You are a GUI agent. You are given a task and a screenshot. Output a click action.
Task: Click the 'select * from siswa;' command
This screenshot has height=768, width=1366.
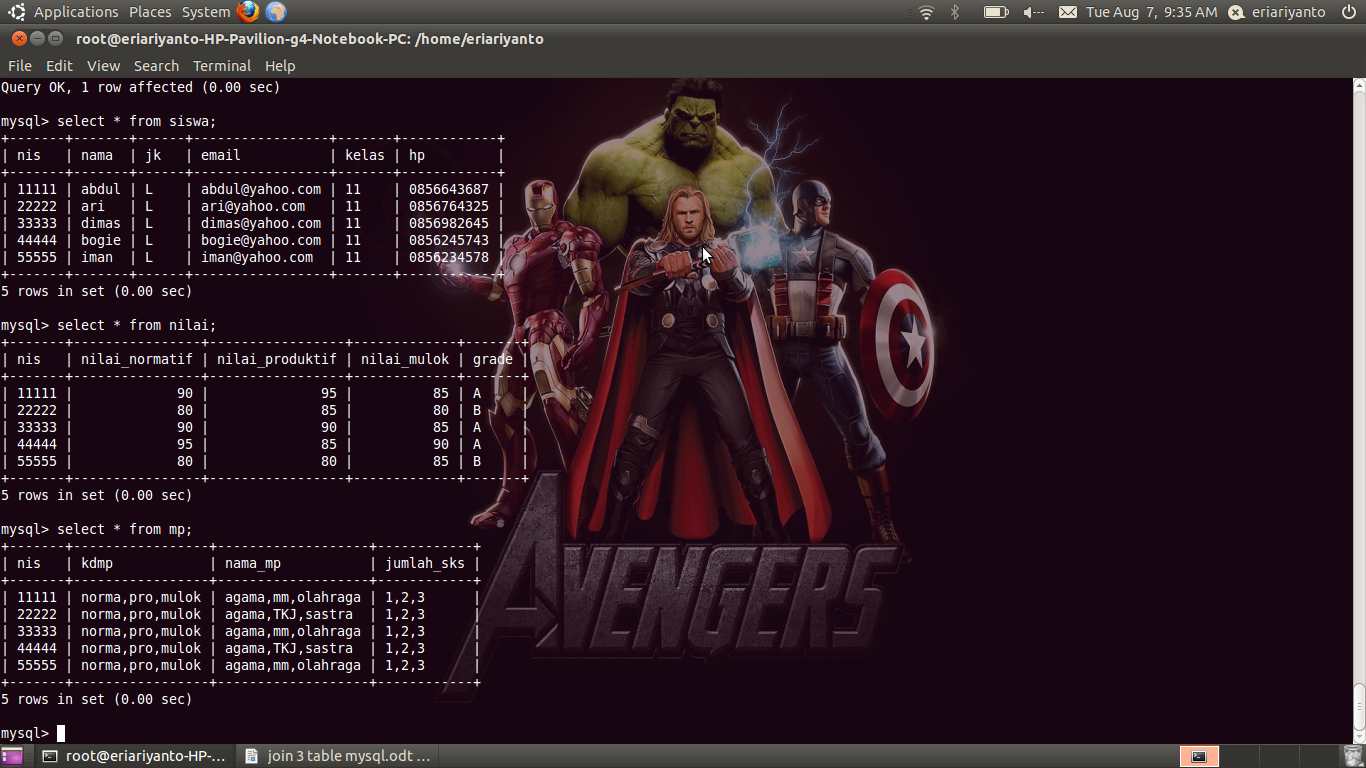137,121
